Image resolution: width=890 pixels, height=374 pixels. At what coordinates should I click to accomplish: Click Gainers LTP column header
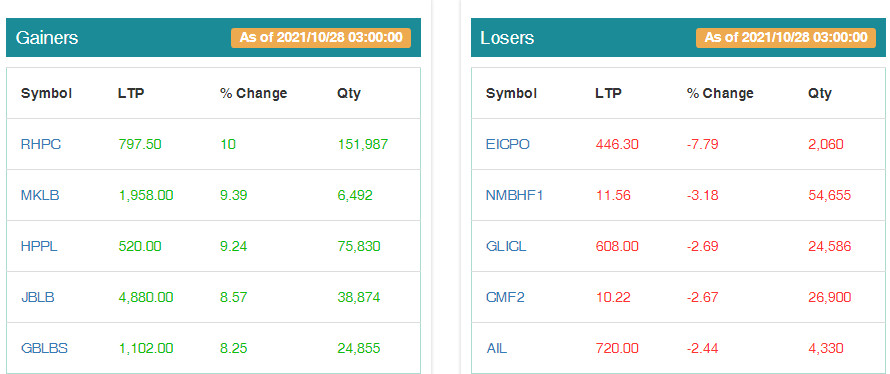(x=131, y=93)
